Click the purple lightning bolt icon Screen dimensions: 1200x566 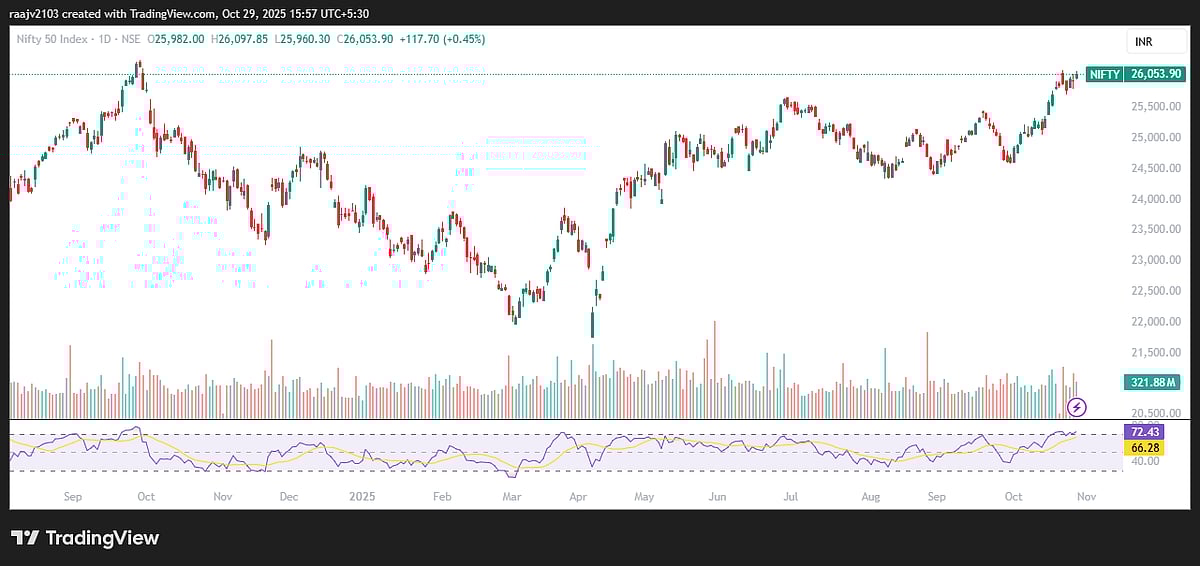click(1077, 406)
